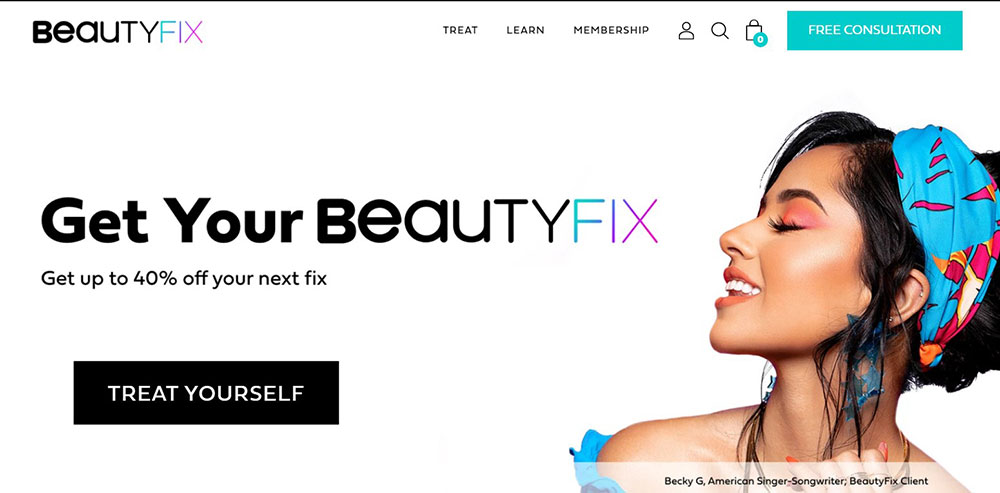Click the black TREAT YOURSELF button
Screen dimensions: 1000x493
[x=206, y=393]
